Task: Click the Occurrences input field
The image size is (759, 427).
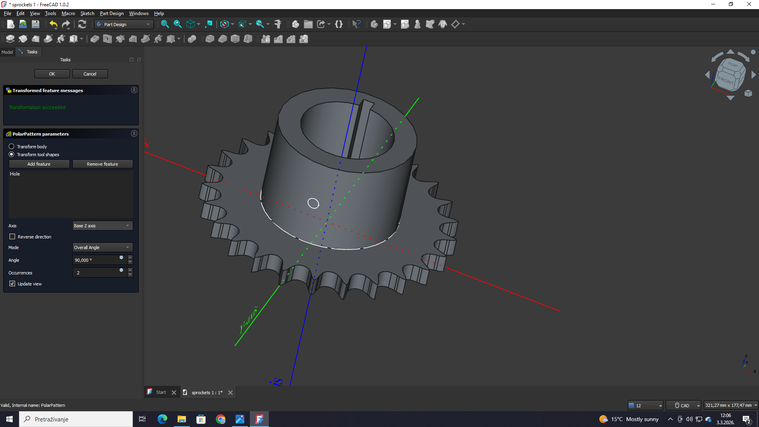Action: click(99, 273)
